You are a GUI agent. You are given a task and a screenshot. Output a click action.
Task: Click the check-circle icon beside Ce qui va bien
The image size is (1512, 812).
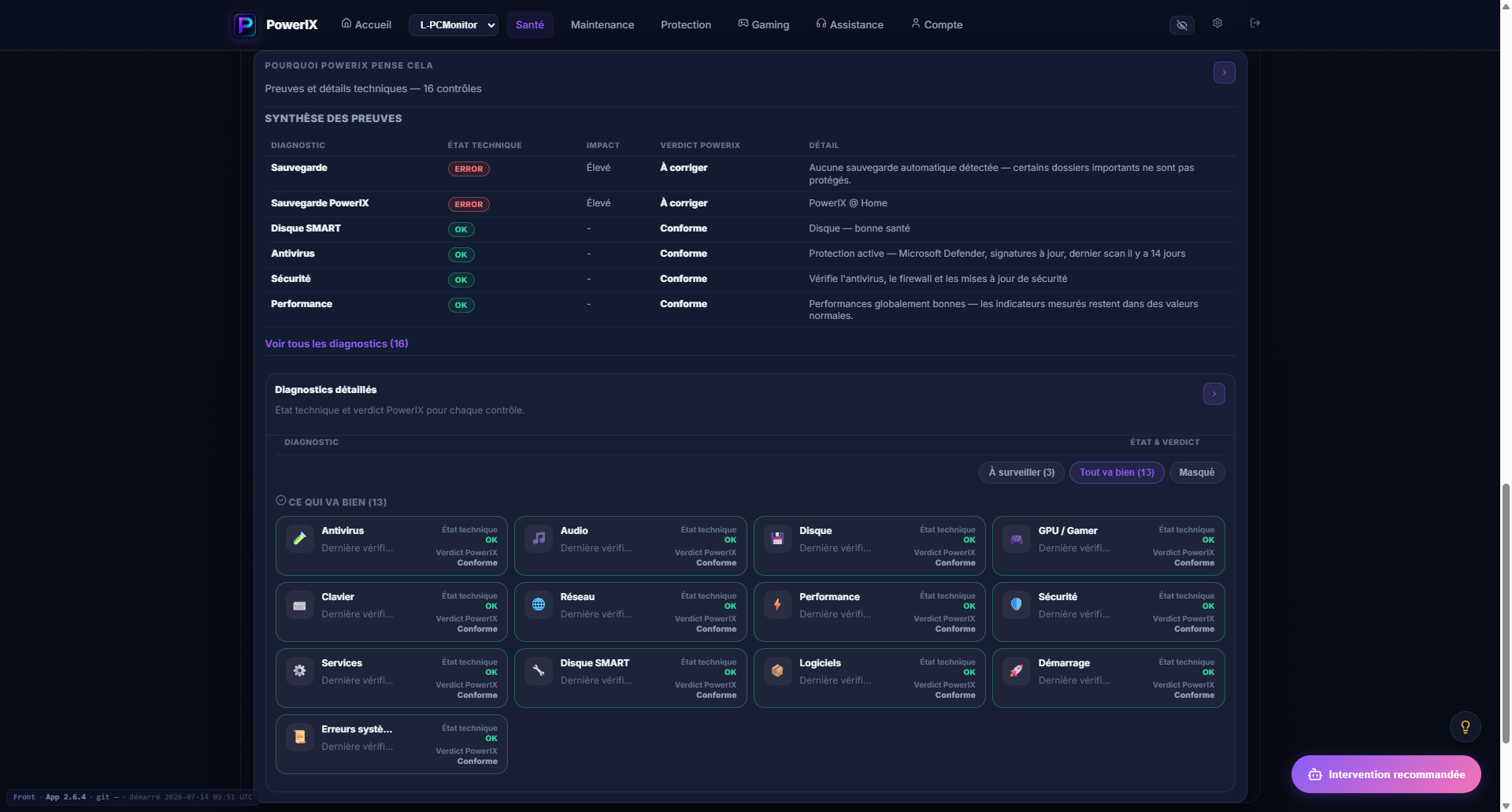coord(280,501)
